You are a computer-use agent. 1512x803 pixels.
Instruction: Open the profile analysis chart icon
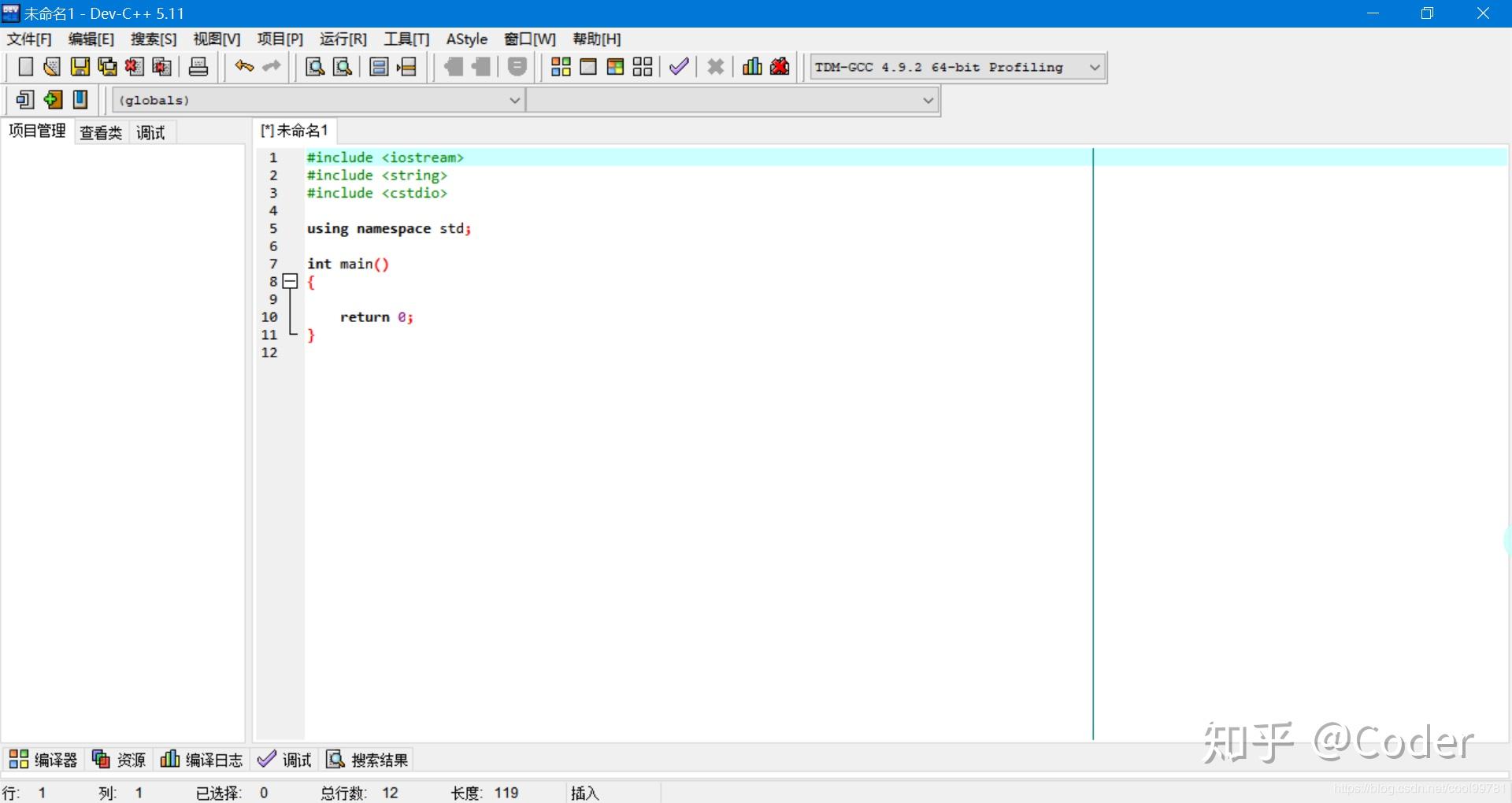[752, 67]
